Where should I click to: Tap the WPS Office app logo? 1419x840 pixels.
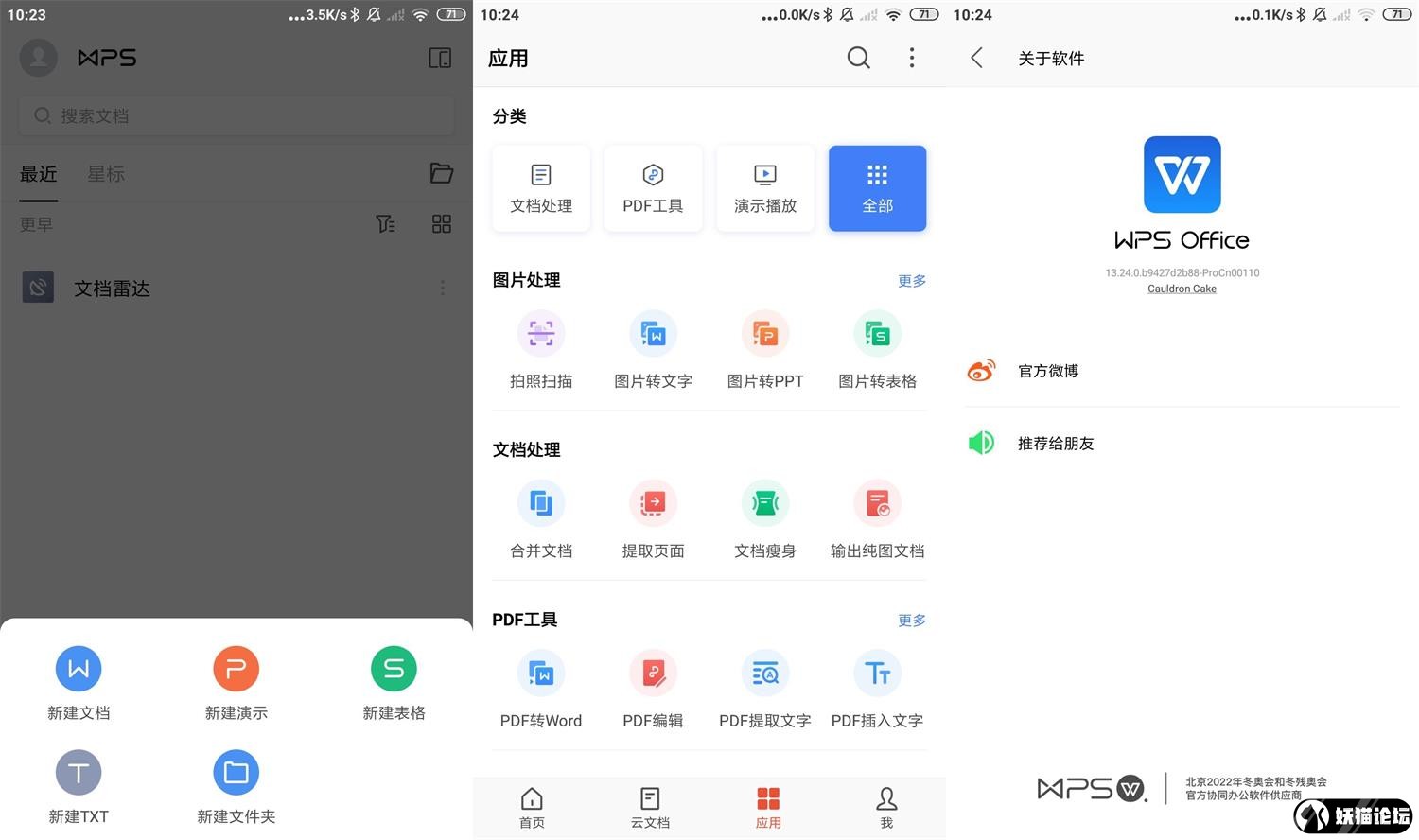1182,174
